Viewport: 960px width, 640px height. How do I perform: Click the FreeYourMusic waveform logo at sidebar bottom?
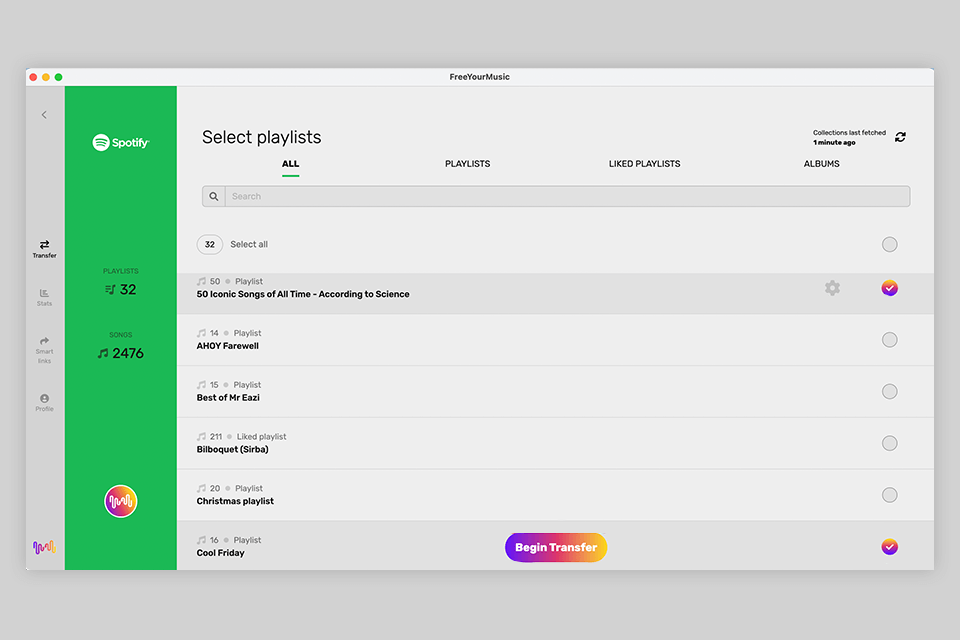44,547
